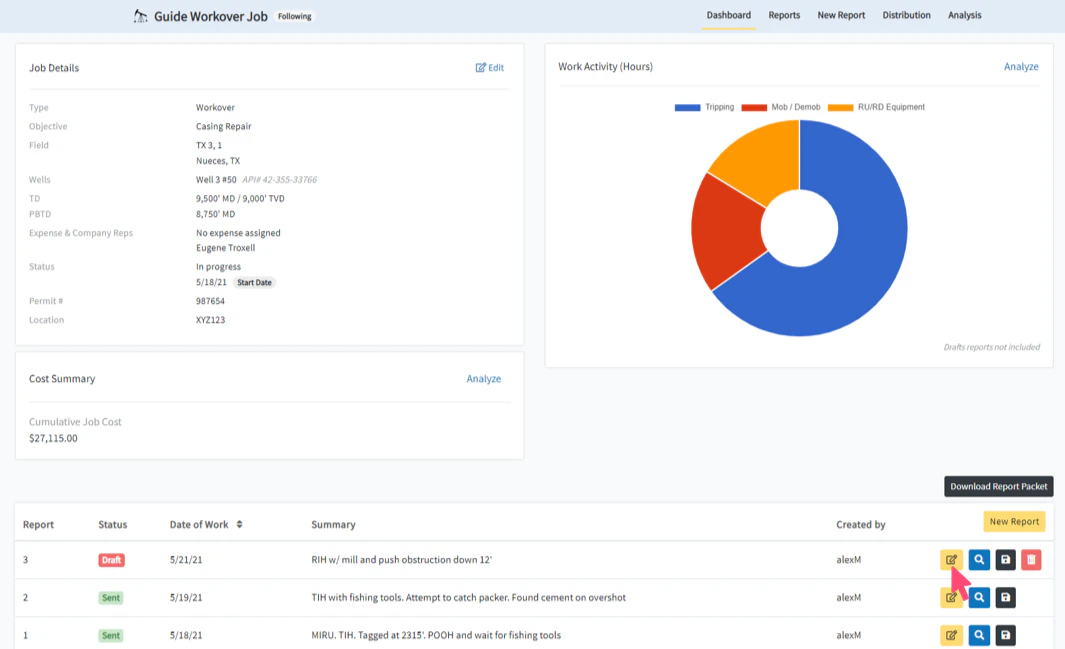Select summary 'RIH w/ mill and push obstruction'

[x=401, y=560]
